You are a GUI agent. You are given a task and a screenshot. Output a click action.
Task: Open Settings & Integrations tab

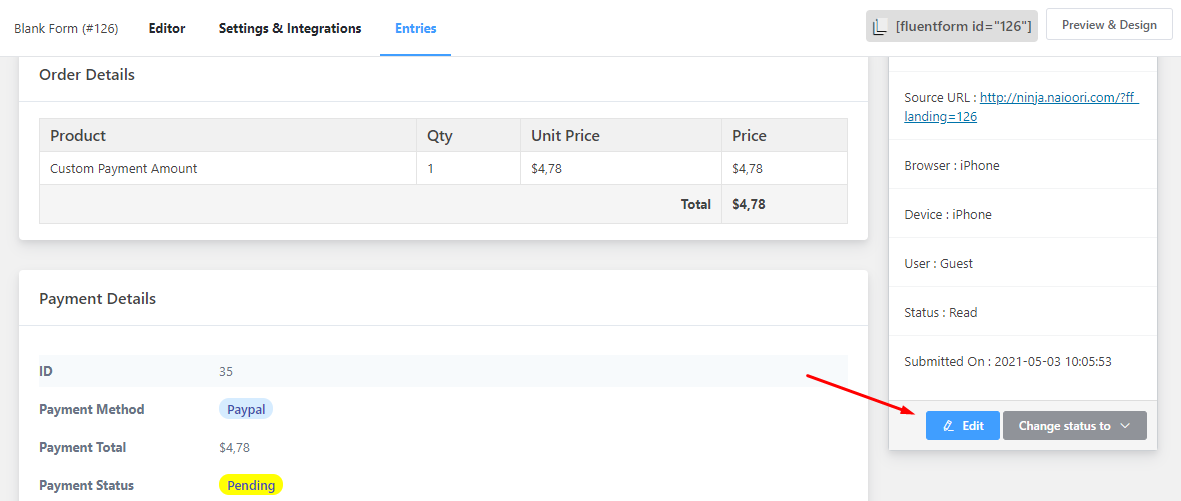290,28
